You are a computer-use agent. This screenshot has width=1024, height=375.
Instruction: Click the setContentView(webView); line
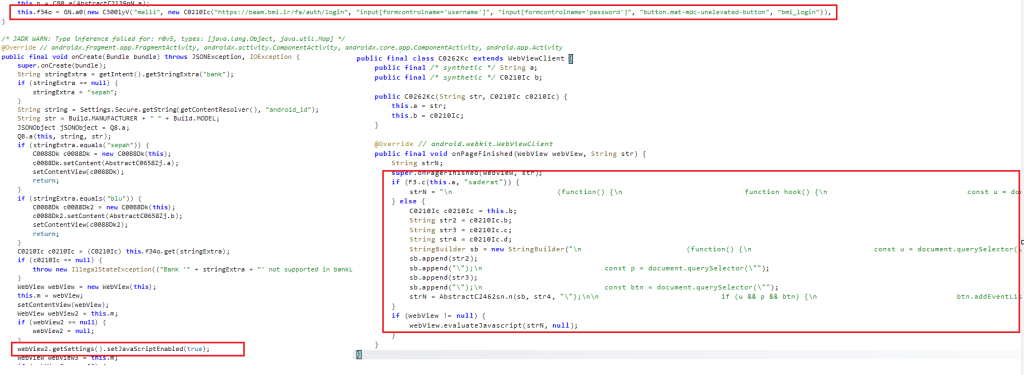(63, 304)
